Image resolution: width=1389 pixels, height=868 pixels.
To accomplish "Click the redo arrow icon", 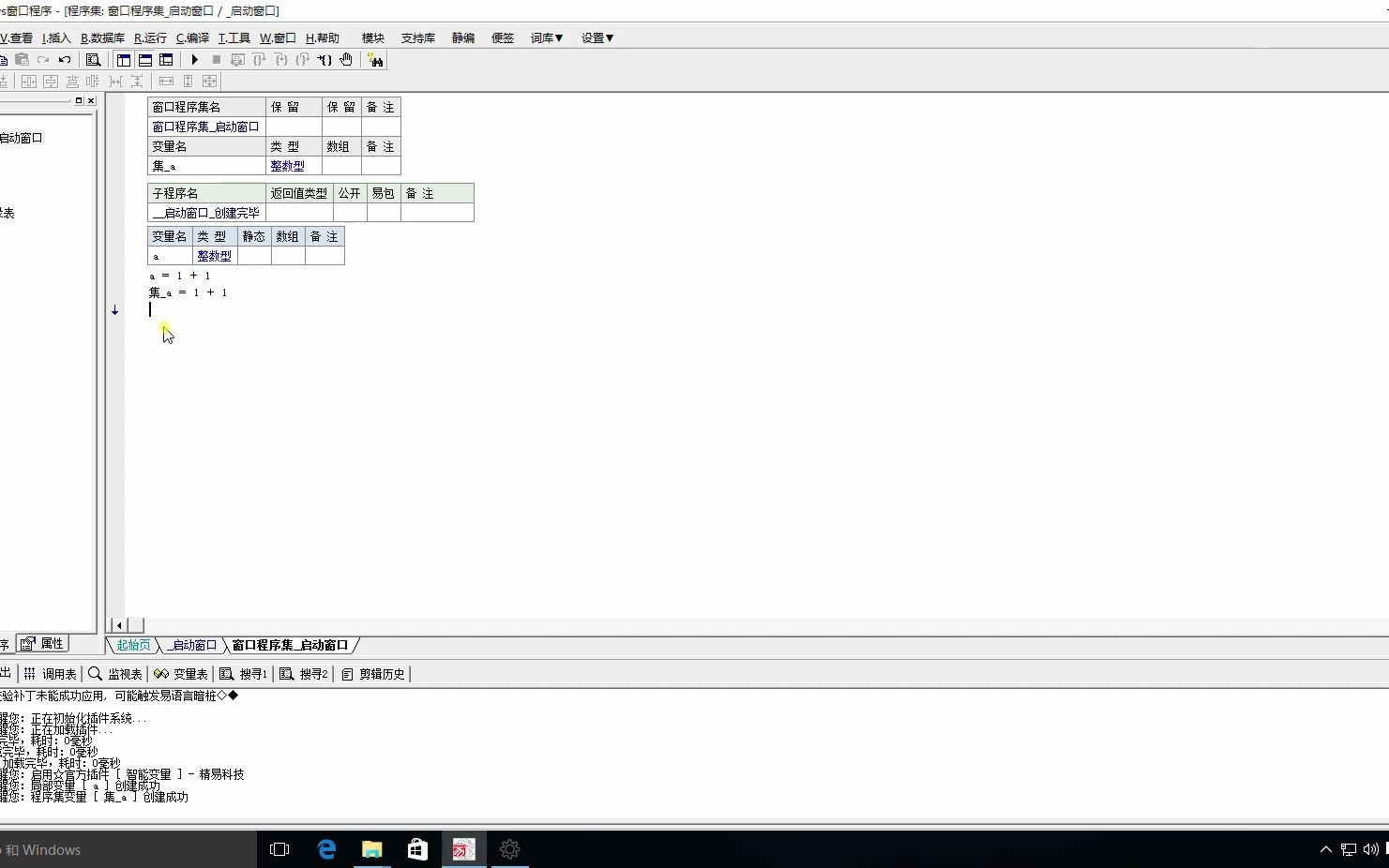I will coord(43,60).
